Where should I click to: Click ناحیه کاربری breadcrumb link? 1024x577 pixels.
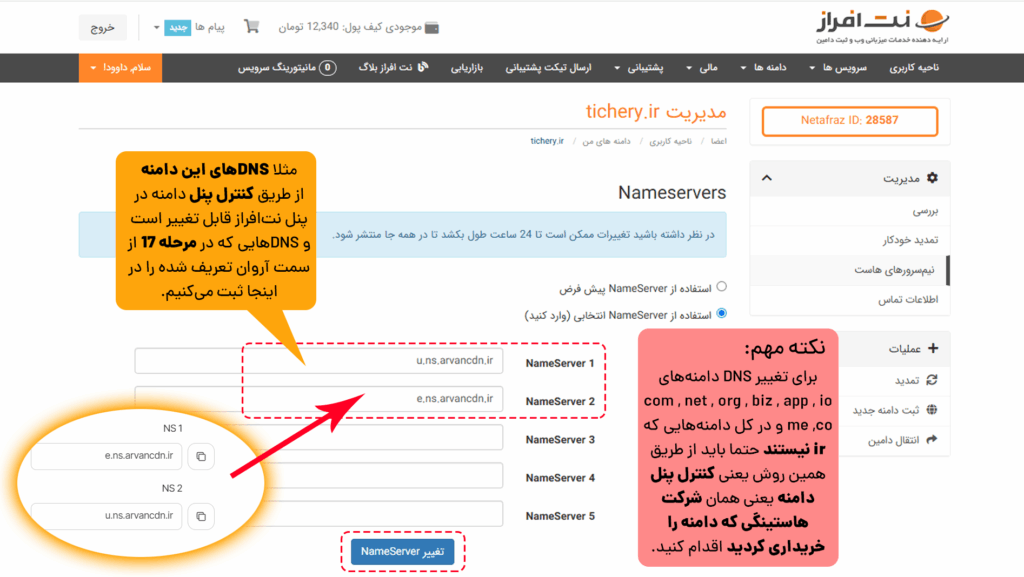(x=670, y=141)
